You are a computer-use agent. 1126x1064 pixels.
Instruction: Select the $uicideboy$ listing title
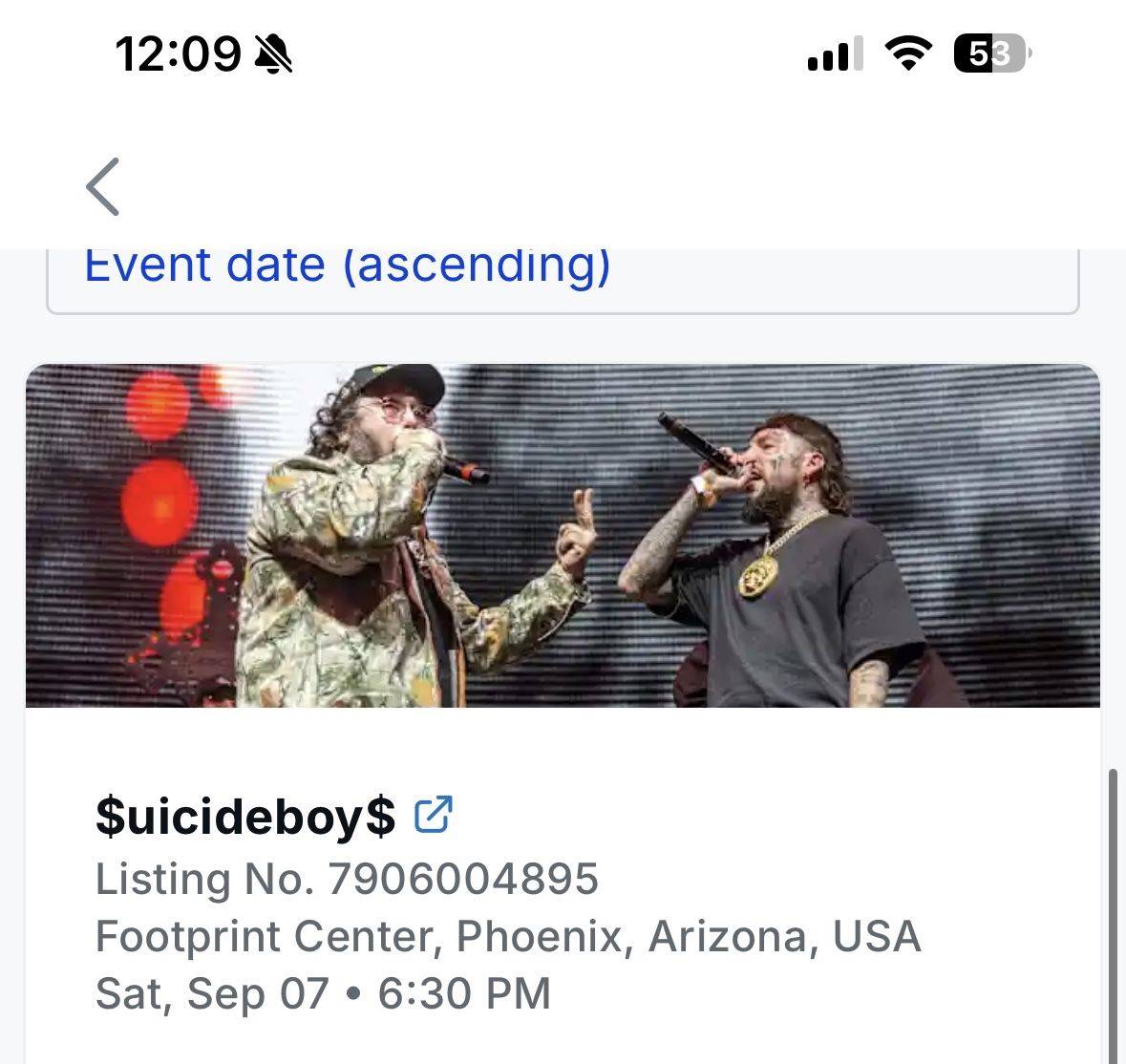pyautogui.click(x=244, y=816)
